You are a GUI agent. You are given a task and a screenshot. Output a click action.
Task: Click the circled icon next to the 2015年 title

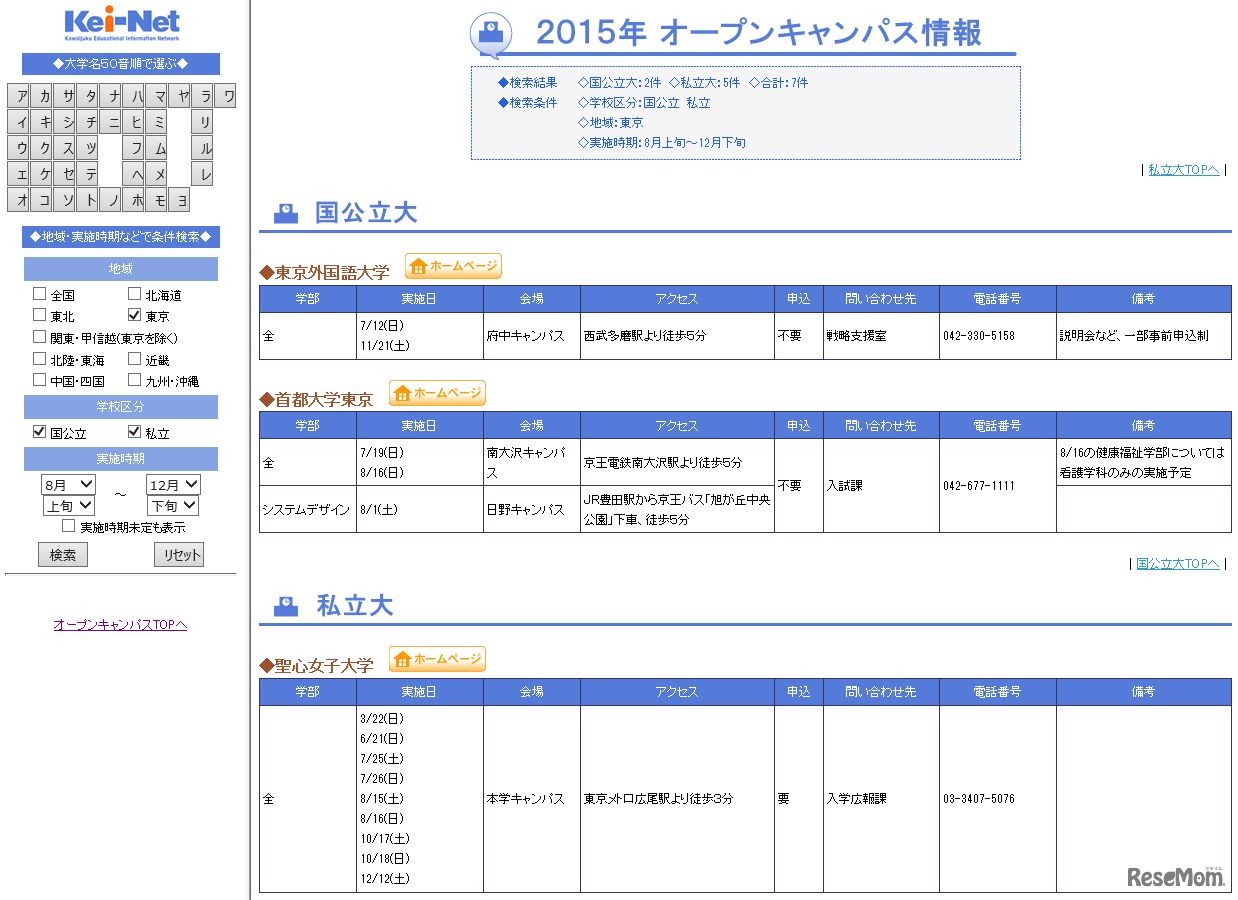point(490,29)
